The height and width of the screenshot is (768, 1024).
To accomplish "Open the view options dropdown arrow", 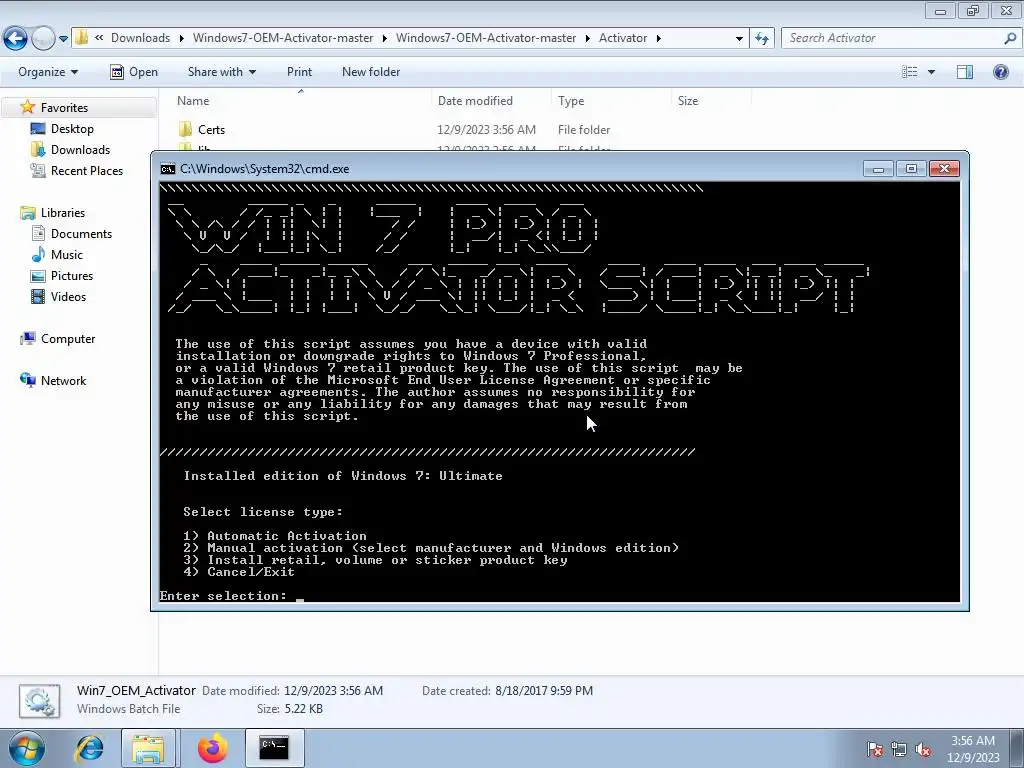I will tap(931, 72).
